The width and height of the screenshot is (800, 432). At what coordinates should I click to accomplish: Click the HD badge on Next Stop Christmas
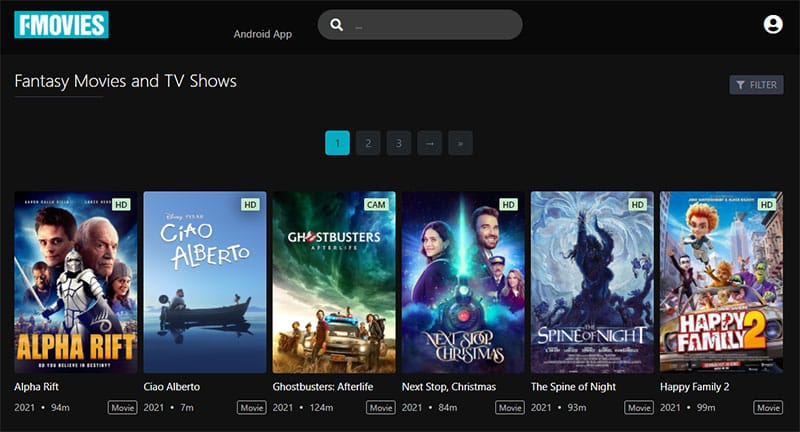508,205
